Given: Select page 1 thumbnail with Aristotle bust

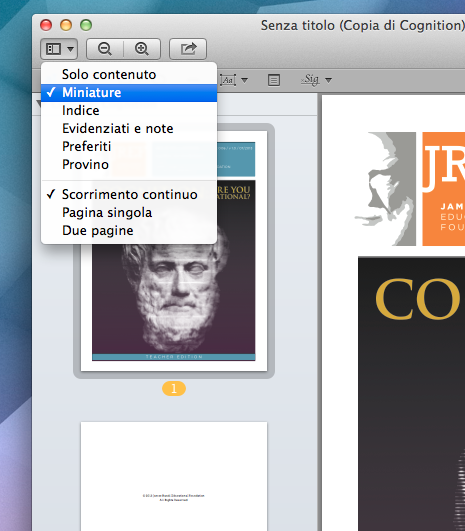Looking at the screenshot, I should click(174, 251).
